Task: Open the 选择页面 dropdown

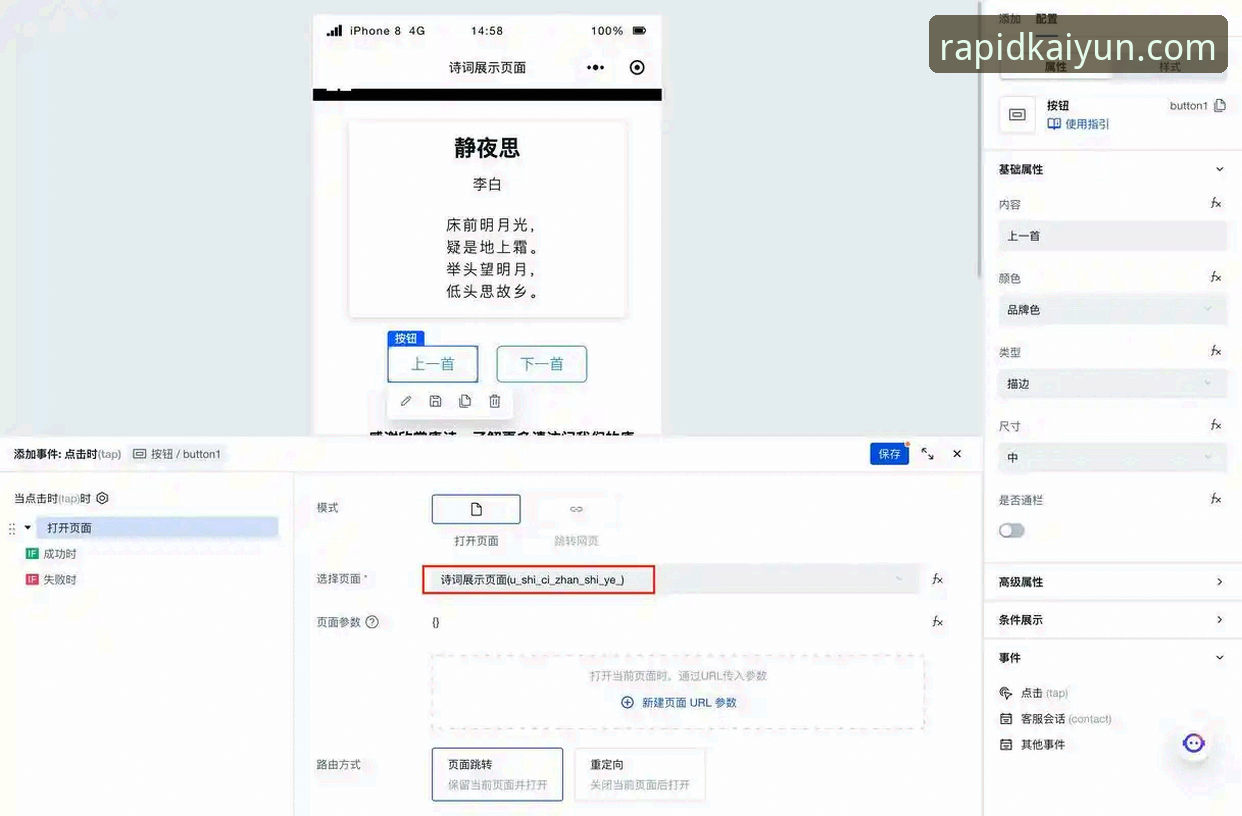Action: coord(670,579)
